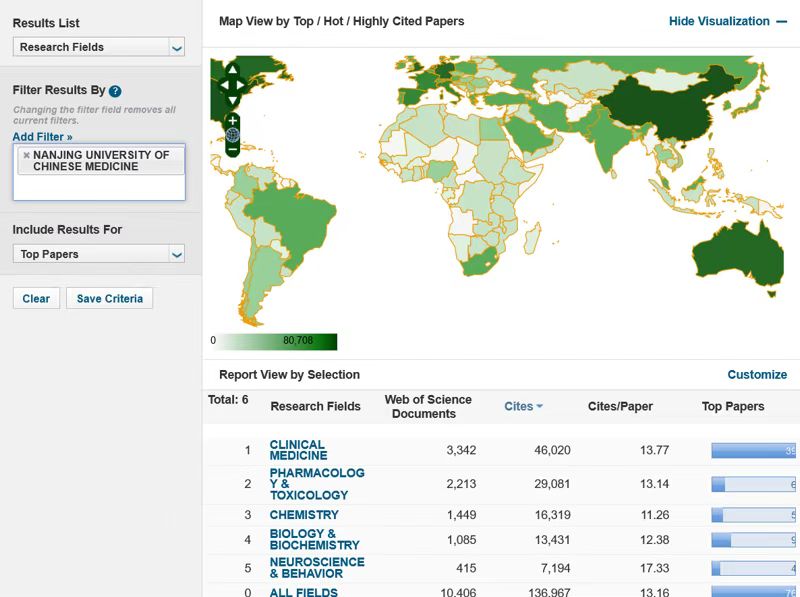The image size is (800, 597).
Task: Zoom in on the map
Action: [x=232, y=120]
